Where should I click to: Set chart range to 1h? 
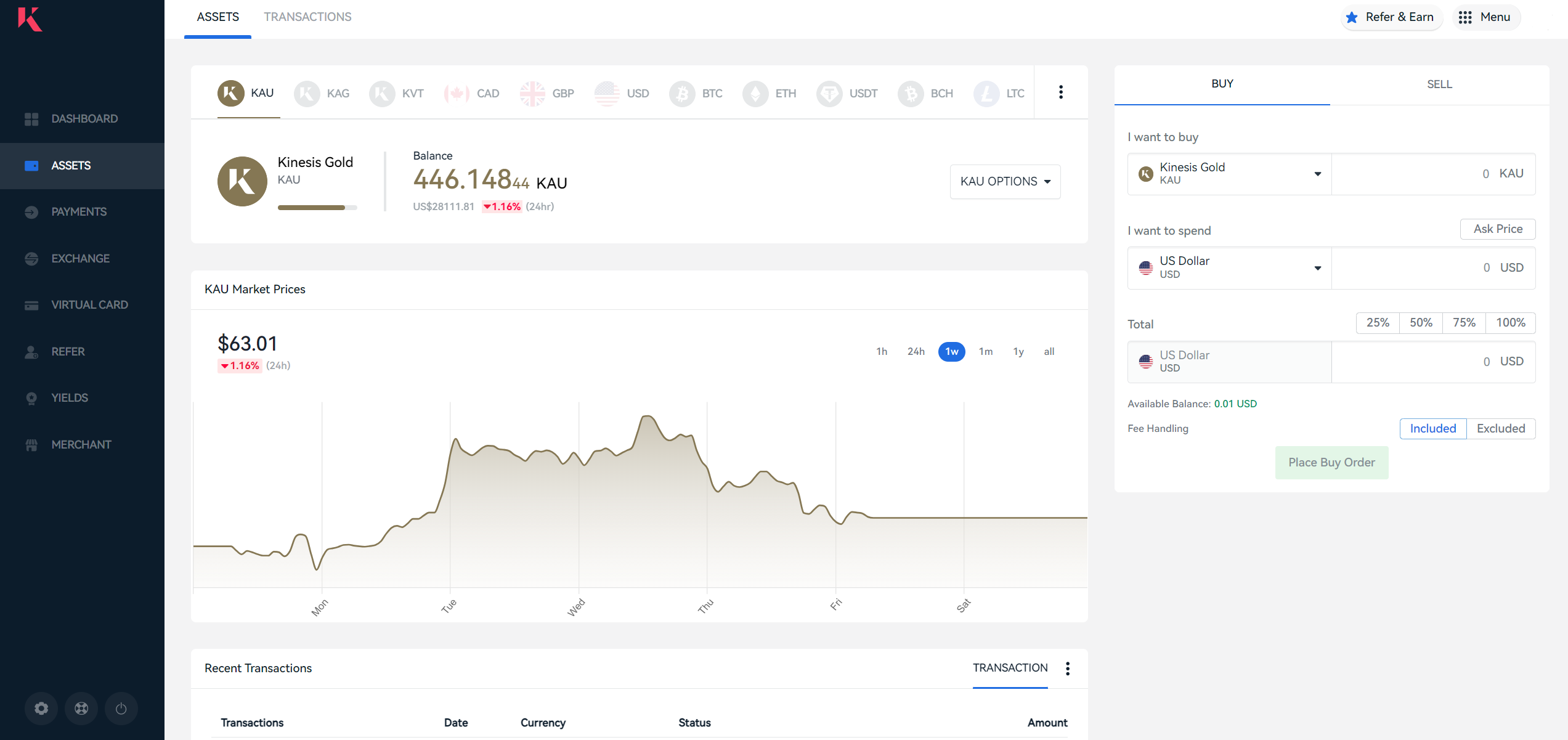click(x=882, y=352)
